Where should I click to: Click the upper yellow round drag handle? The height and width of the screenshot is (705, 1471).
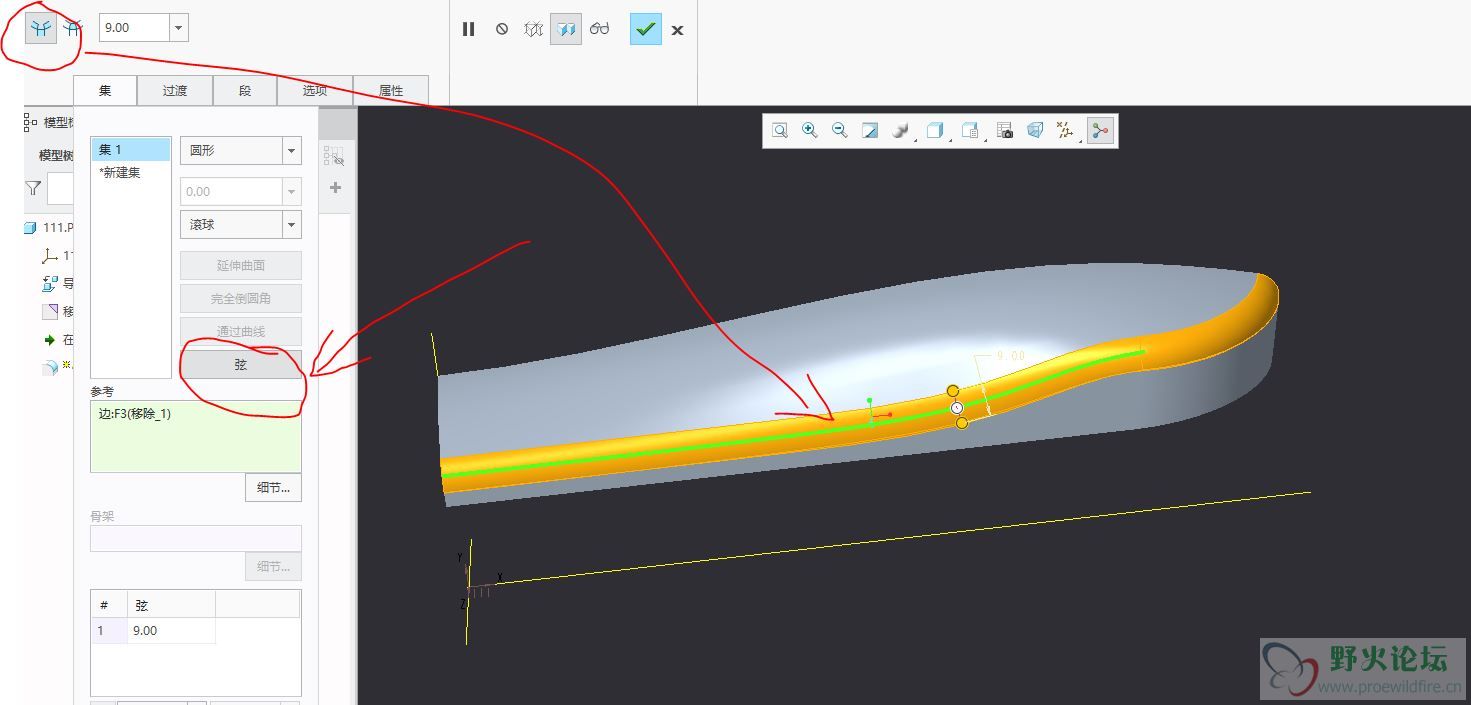pyautogui.click(x=953, y=391)
